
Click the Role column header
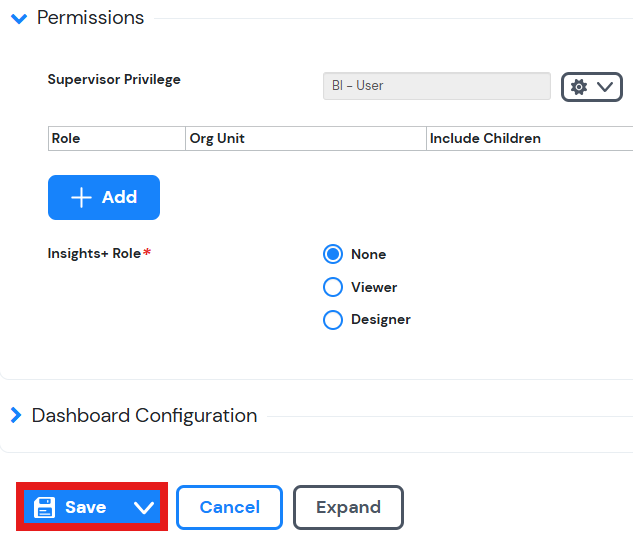(x=117, y=138)
